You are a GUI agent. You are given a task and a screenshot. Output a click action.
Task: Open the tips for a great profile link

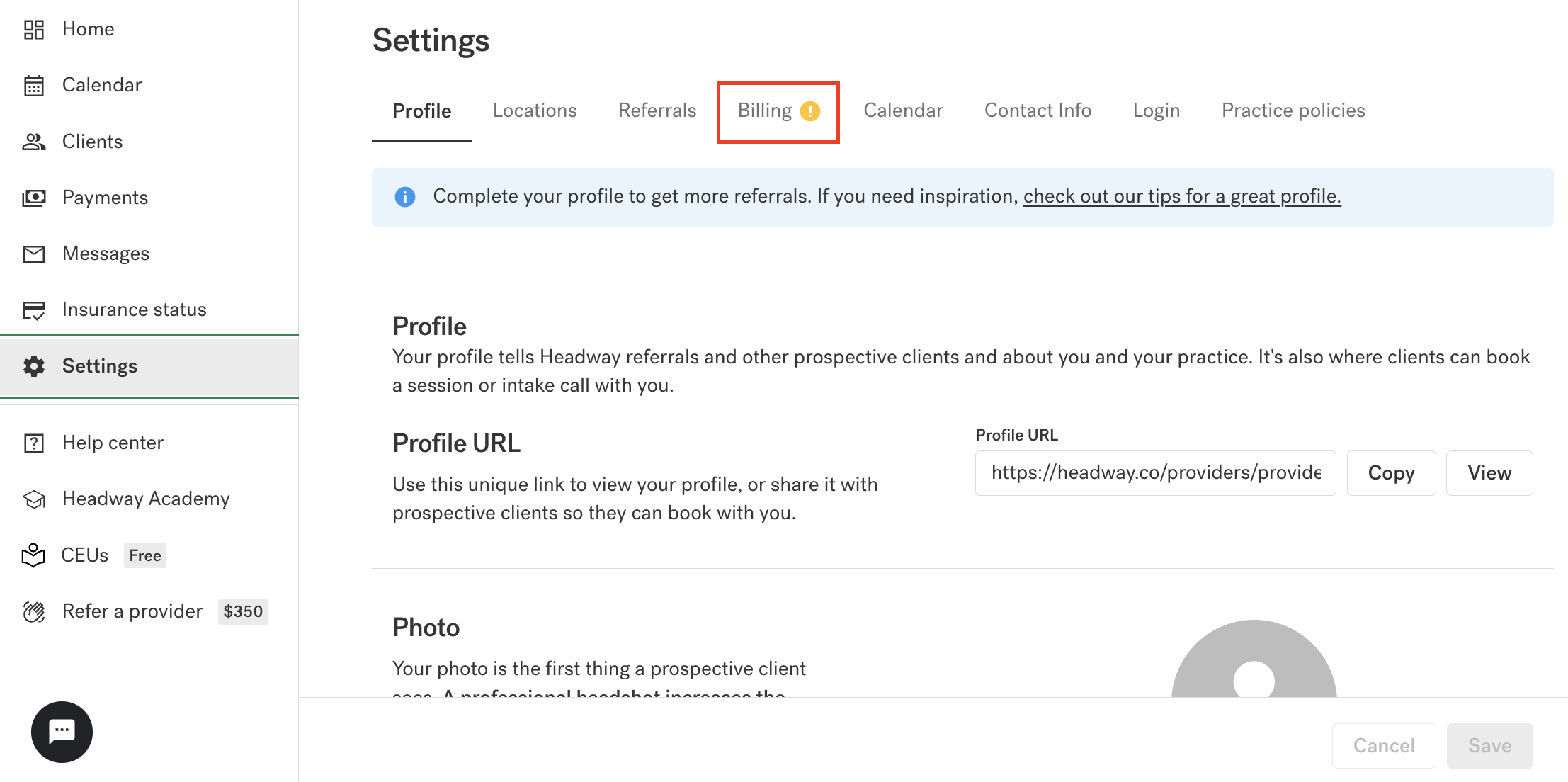coord(1181,196)
